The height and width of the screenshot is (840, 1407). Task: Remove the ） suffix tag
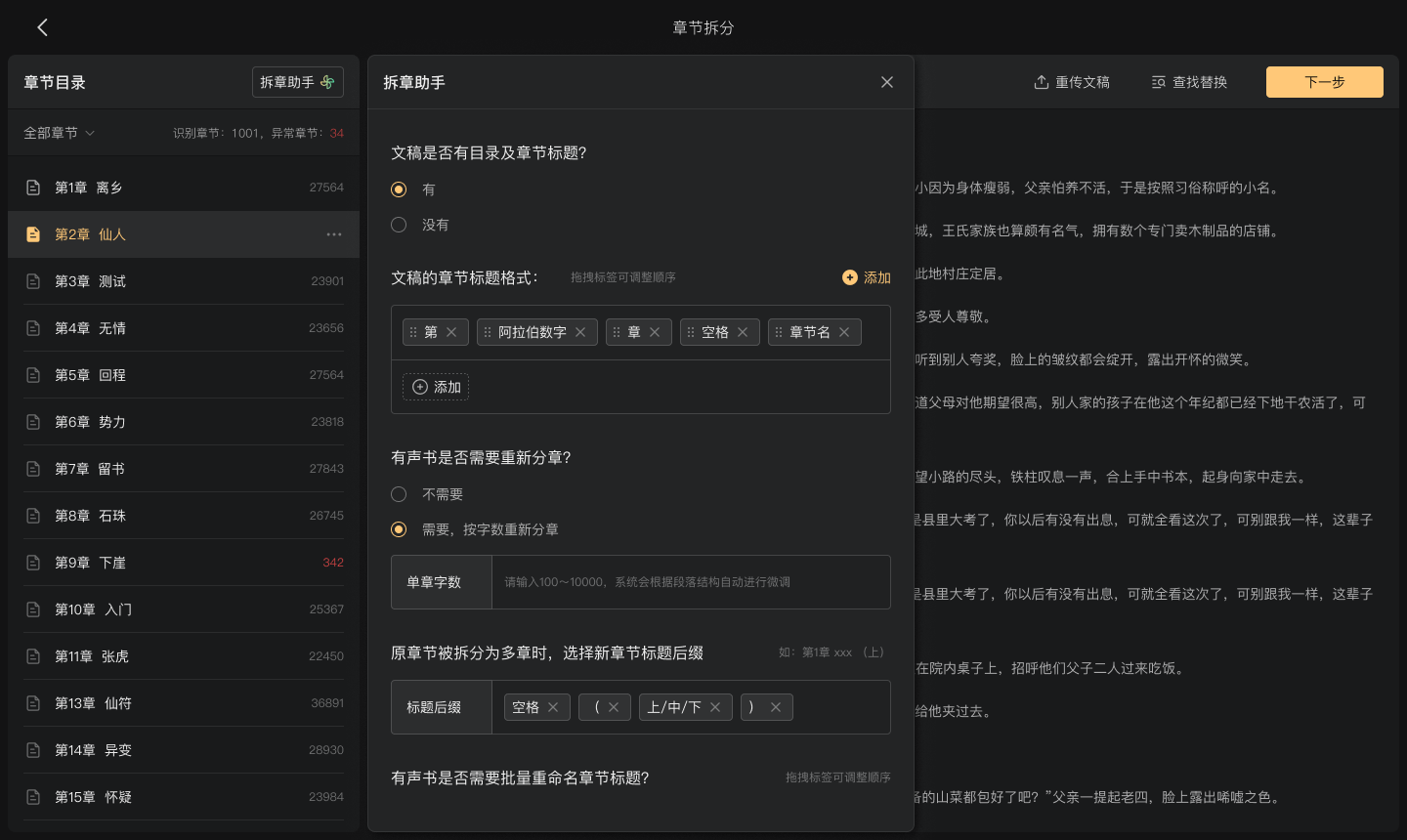pos(776,707)
